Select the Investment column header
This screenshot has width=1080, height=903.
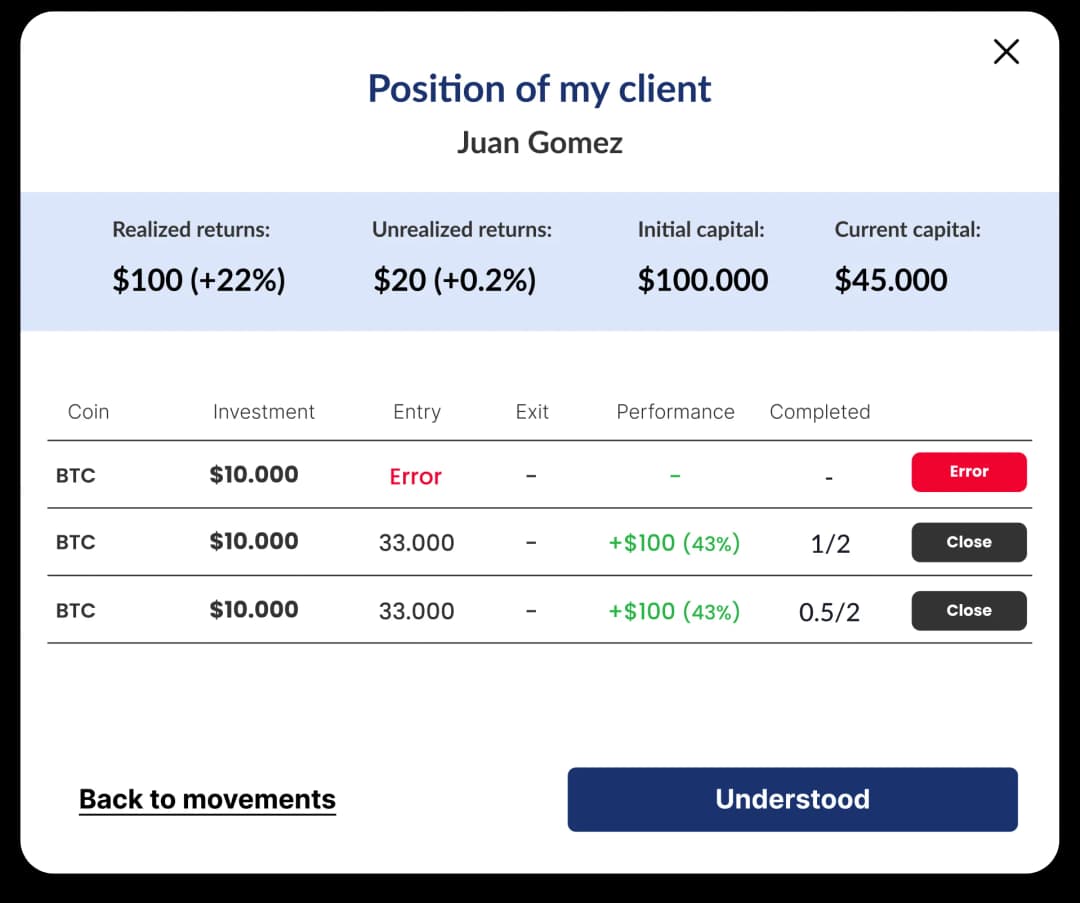pos(263,411)
